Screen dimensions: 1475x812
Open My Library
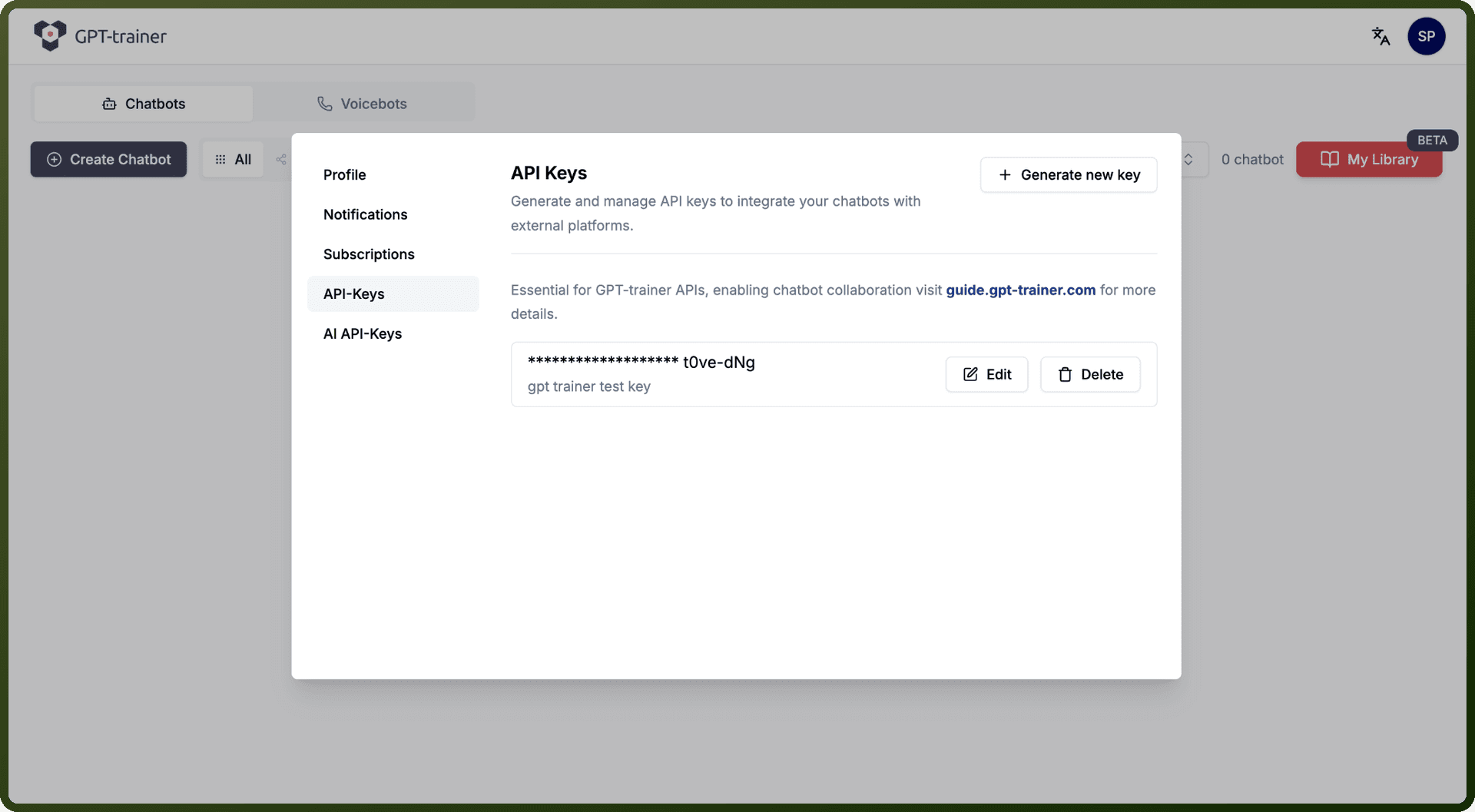tap(1369, 159)
